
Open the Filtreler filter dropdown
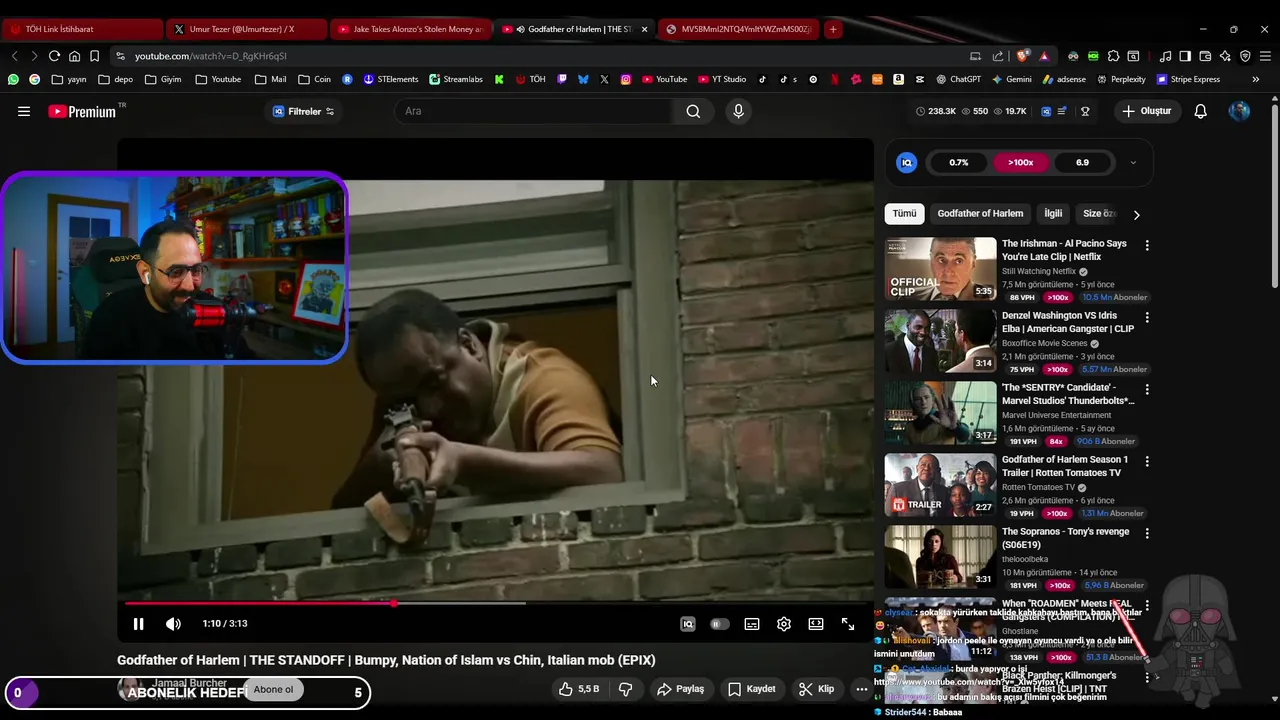click(x=304, y=111)
